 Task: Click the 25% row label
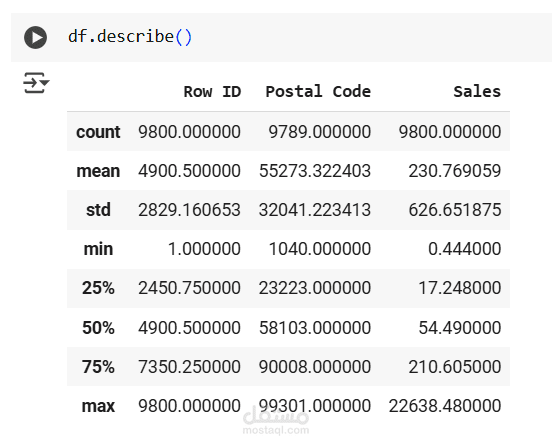pos(98,288)
